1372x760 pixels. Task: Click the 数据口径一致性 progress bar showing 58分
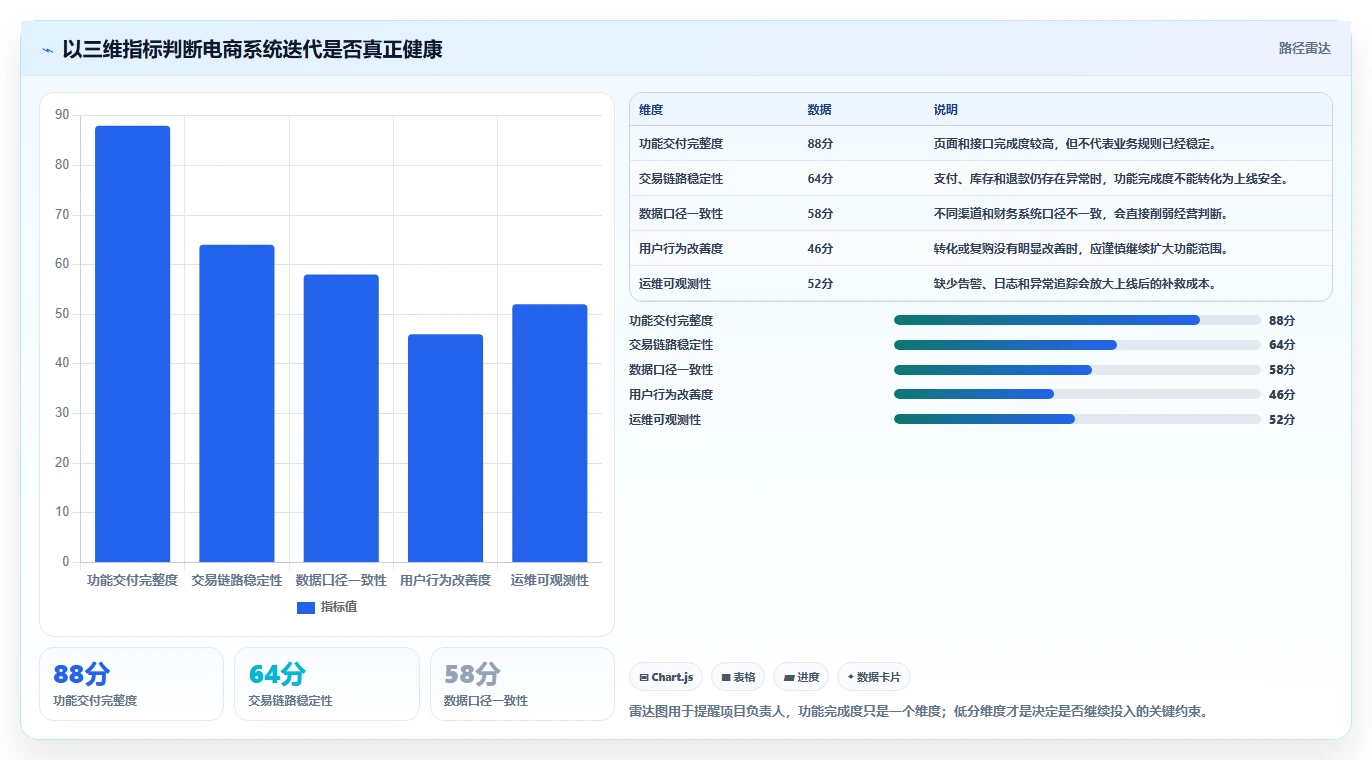click(x=1077, y=370)
